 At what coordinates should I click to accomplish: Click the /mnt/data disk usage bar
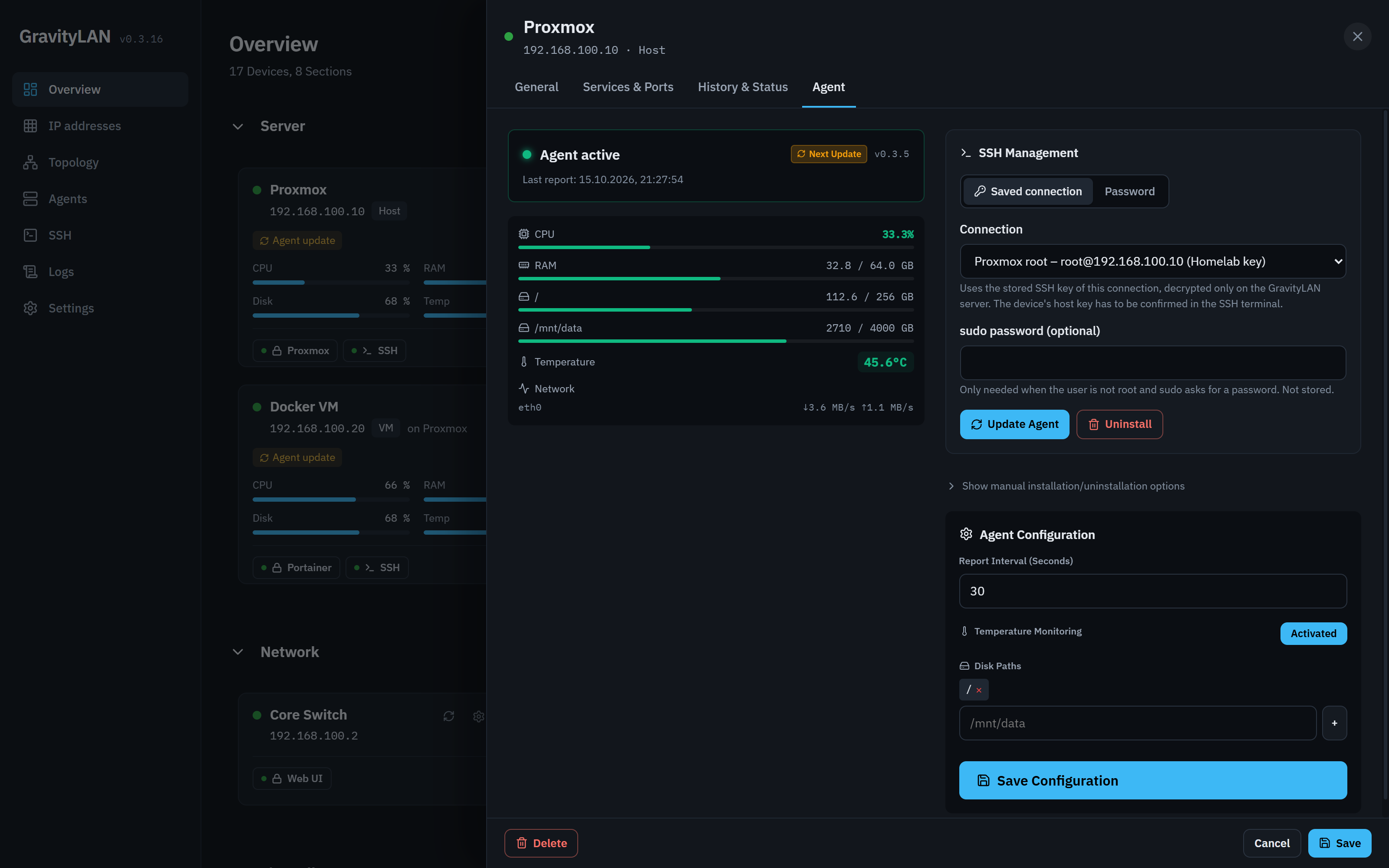pyautogui.click(x=716, y=342)
